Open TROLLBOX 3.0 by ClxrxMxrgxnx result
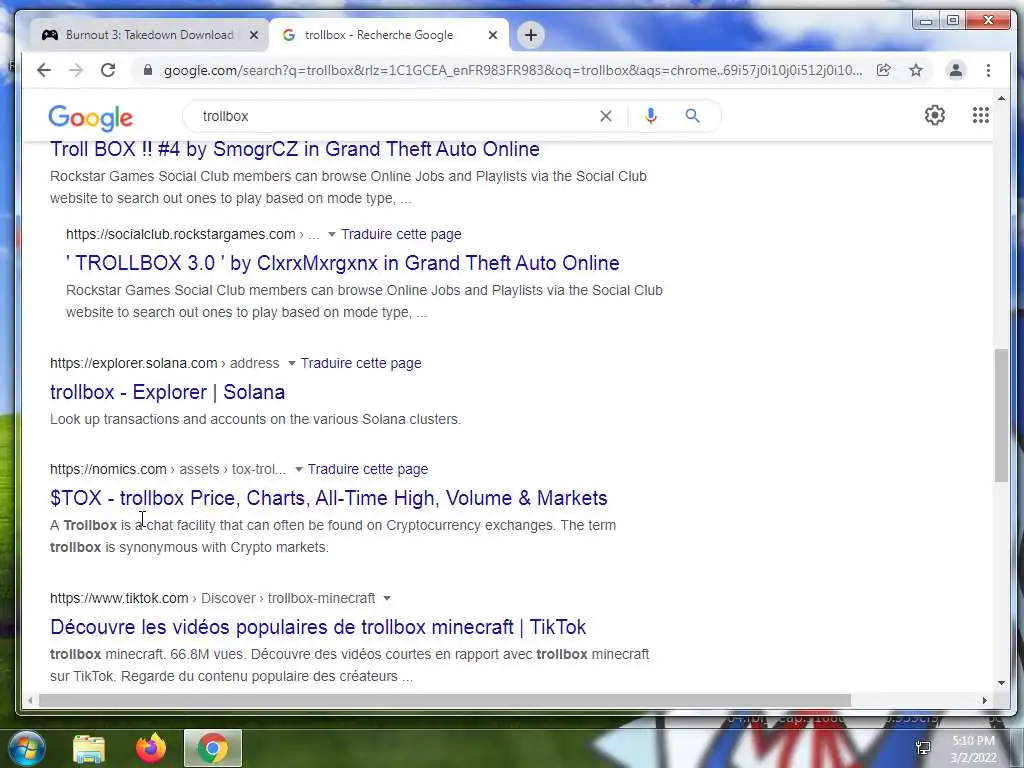The image size is (1024, 768). 342,263
